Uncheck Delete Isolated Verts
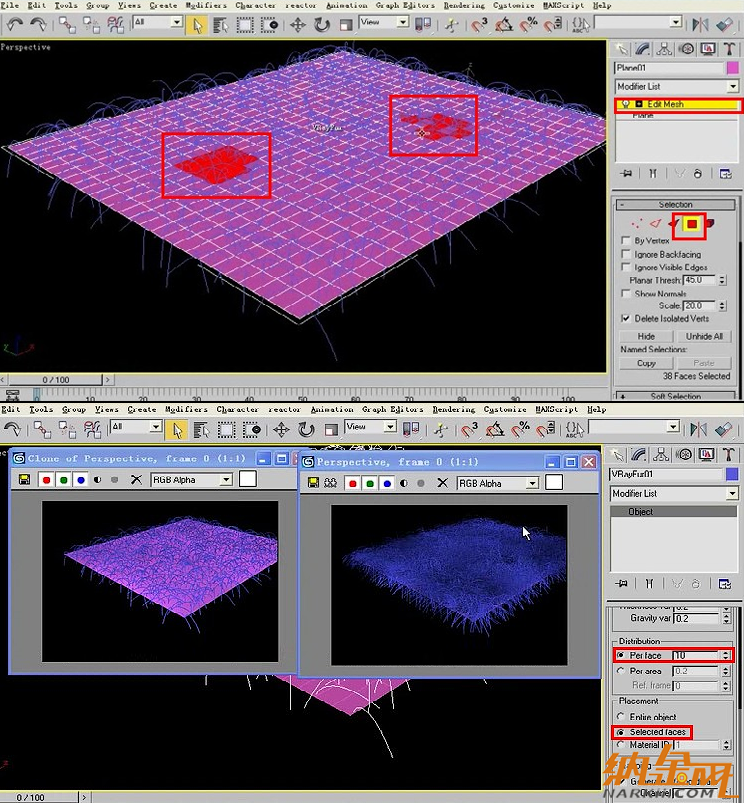 point(625,318)
